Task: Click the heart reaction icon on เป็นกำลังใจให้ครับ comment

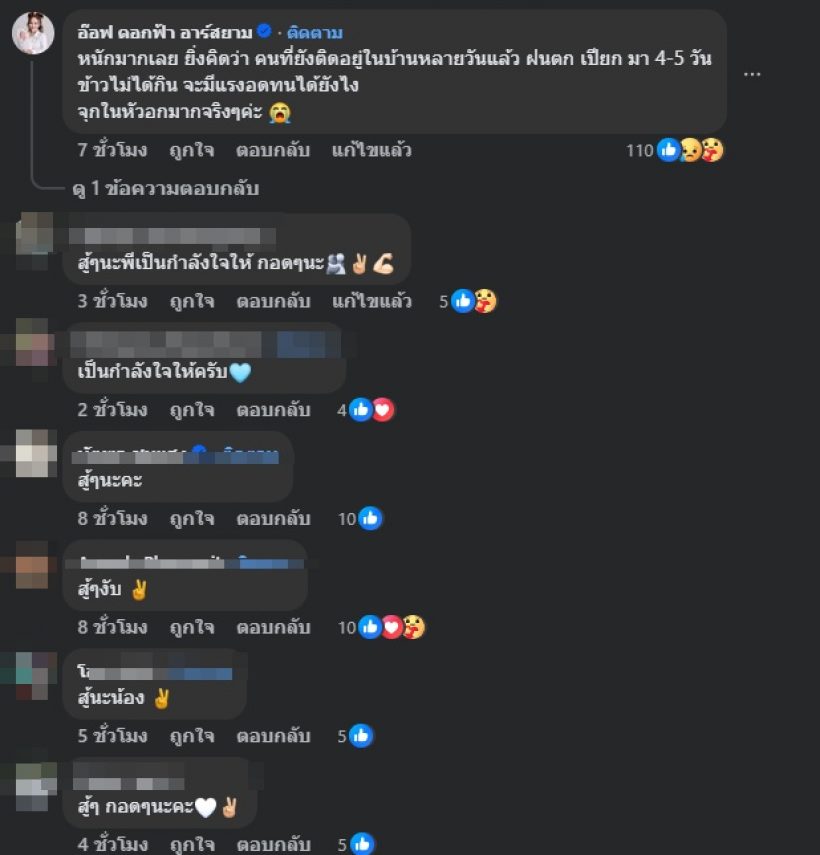Action: click(383, 410)
